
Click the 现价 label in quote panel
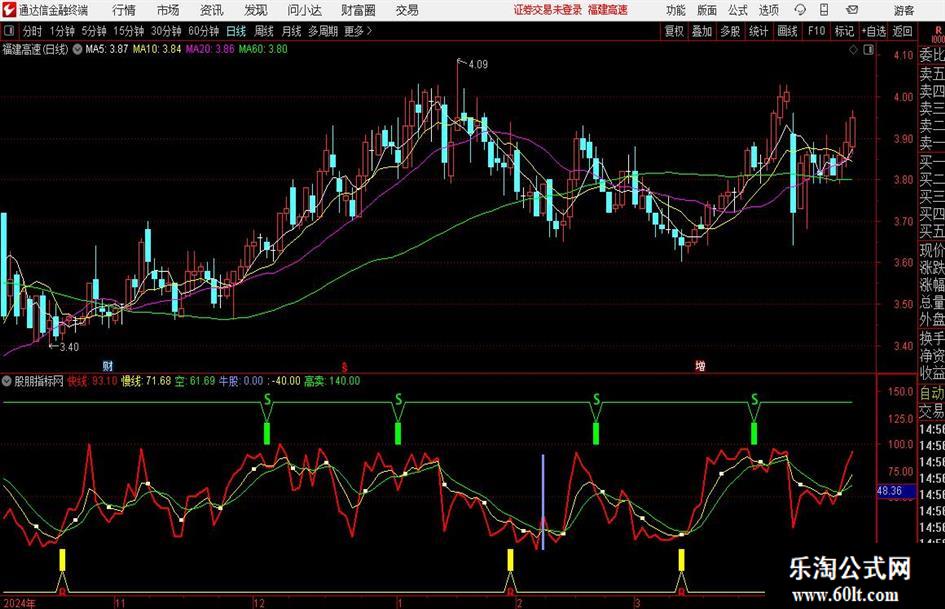(932, 250)
